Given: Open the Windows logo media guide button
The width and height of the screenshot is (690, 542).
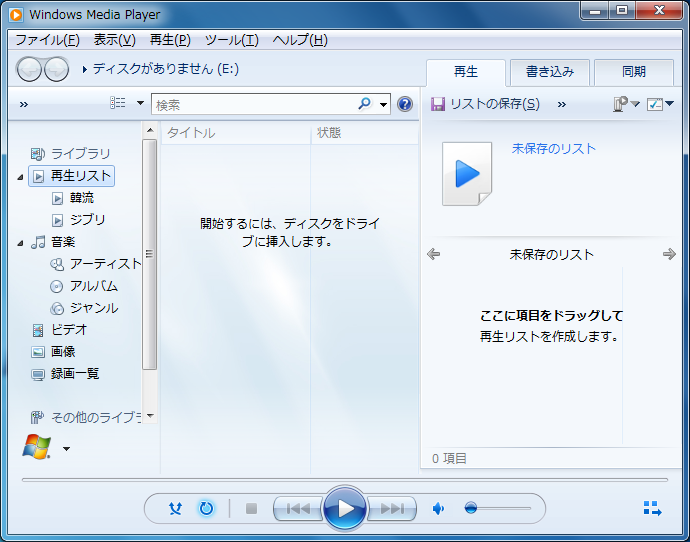Looking at the screenshot, I should coord(37,447).
